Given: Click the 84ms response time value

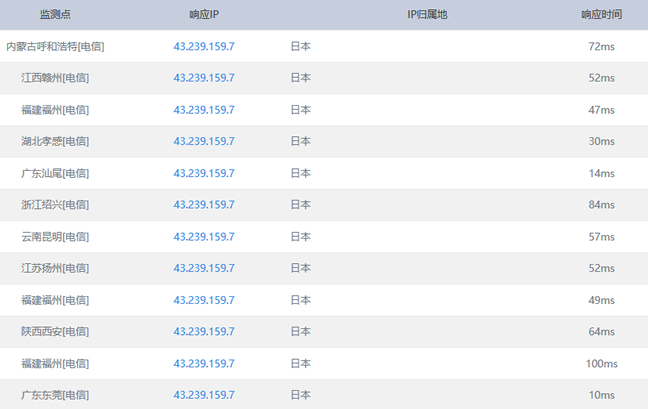Looking at the screenshot, I should click(x=601, y=205).
